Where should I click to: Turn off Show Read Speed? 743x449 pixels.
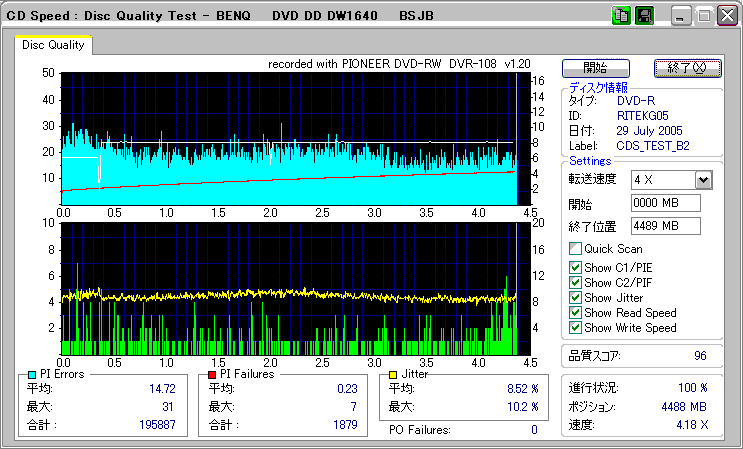tap(575, 312)
